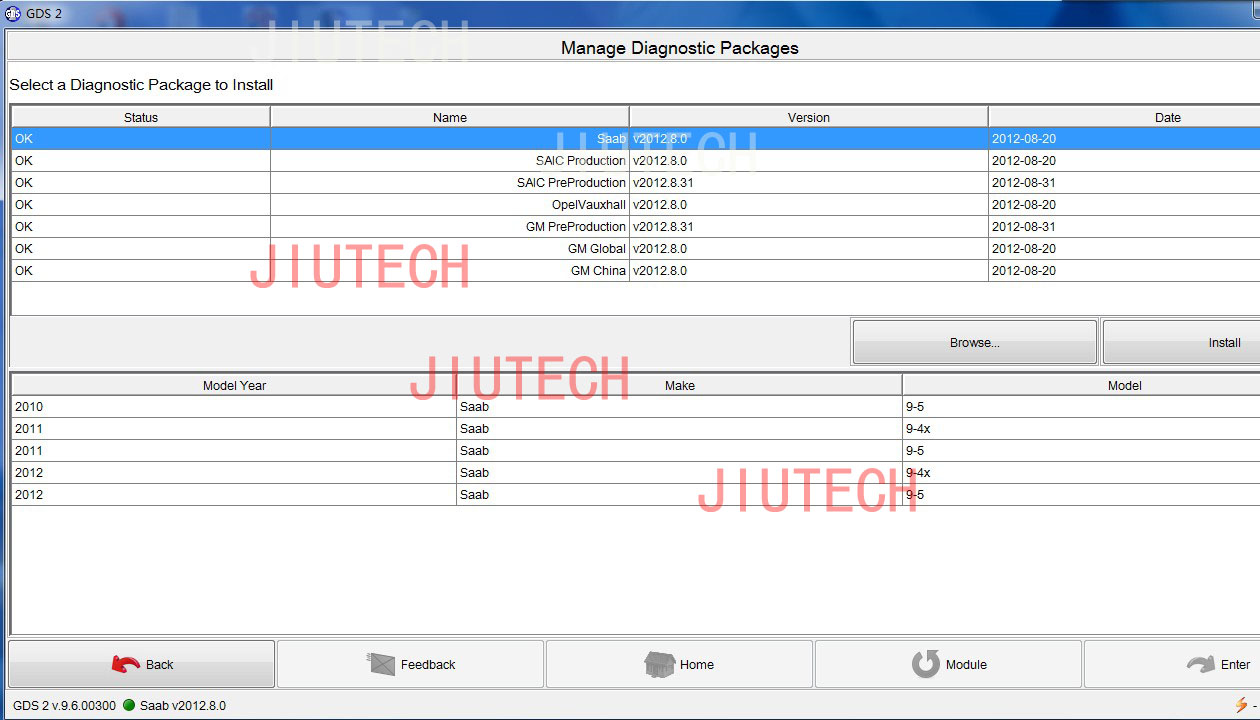Click the Status column header
1260x720 pixels.
coord(140,117)
